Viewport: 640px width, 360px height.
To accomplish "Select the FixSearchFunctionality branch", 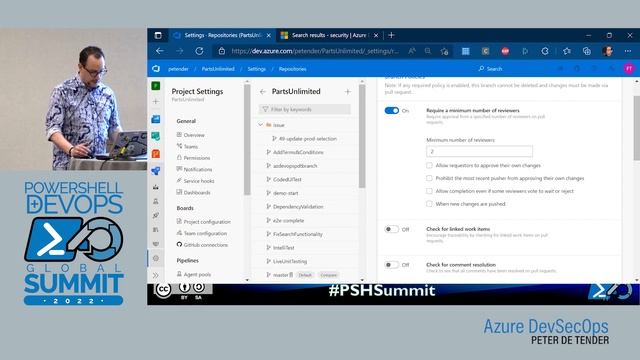I will click(x=298, y=234).
